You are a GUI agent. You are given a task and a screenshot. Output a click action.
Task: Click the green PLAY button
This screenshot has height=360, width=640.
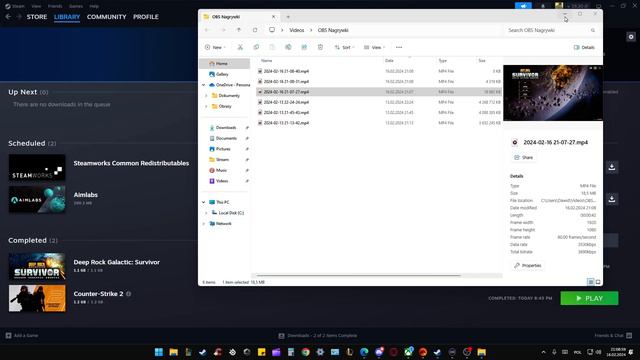589,298
